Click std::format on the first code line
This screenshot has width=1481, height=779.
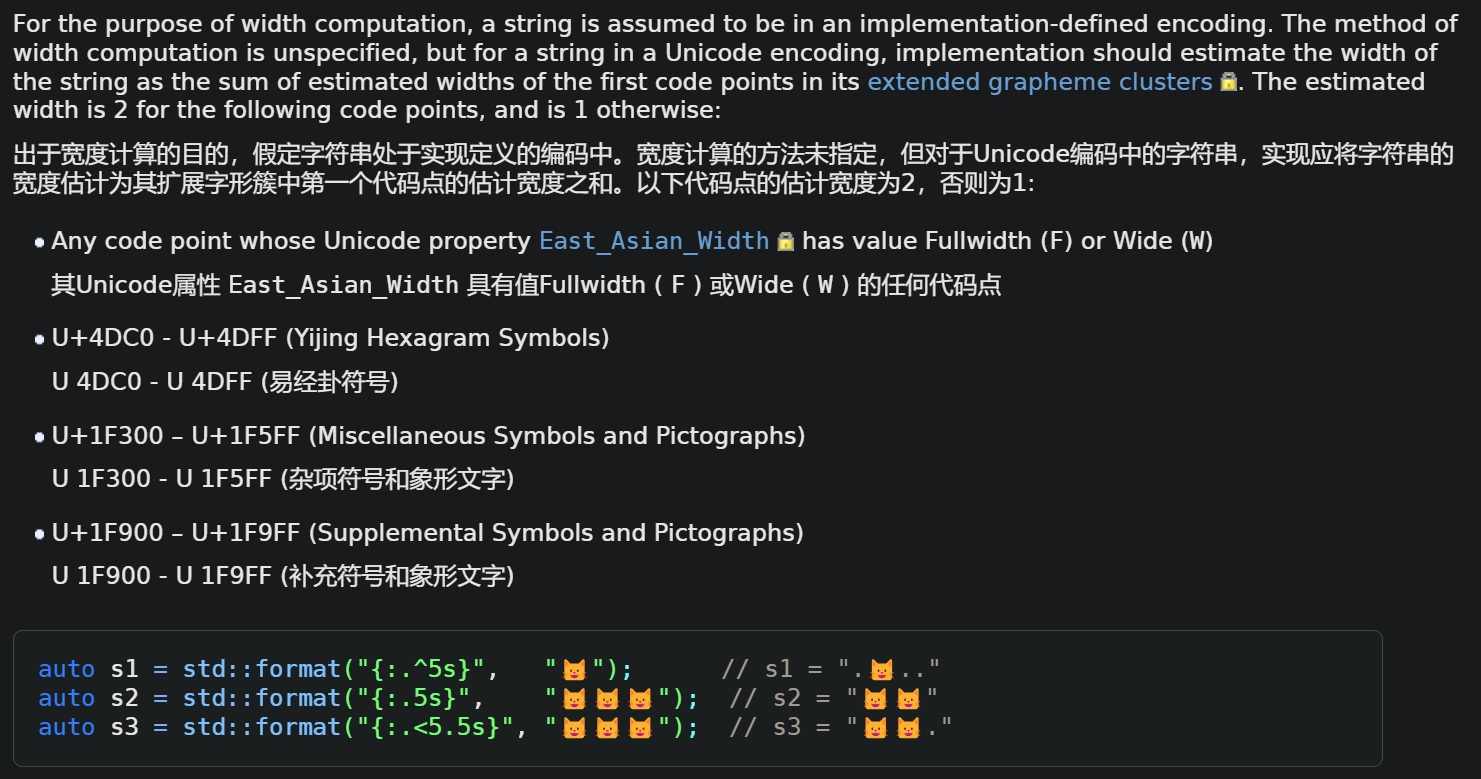[256, 669]
